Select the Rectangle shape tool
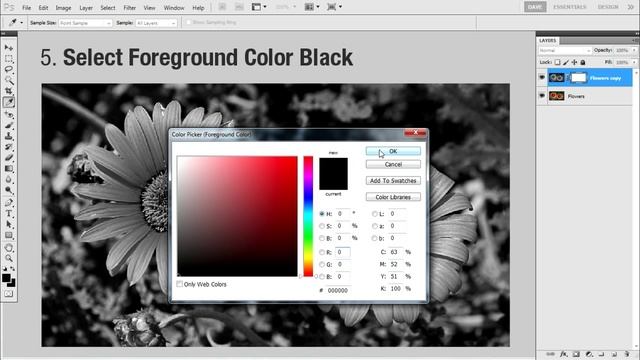Screen dimensions: 640x360 coord(9,236)
